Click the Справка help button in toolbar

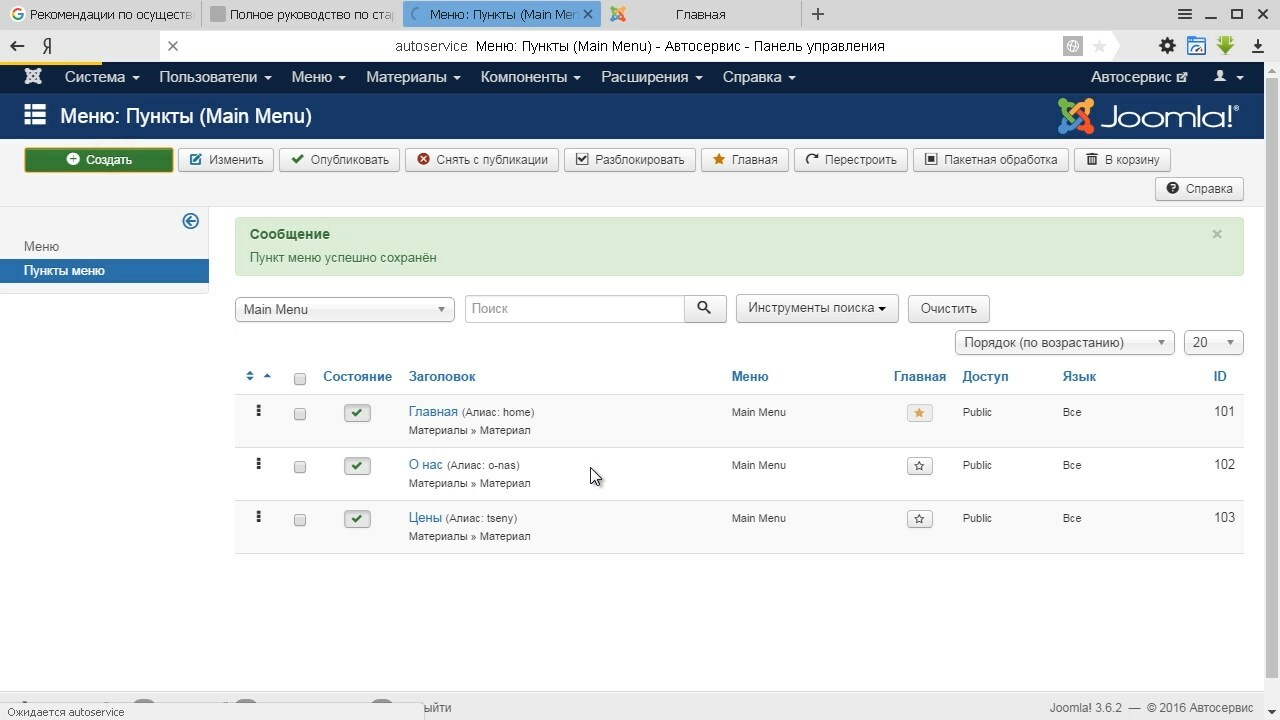[x=1199, y=189]
